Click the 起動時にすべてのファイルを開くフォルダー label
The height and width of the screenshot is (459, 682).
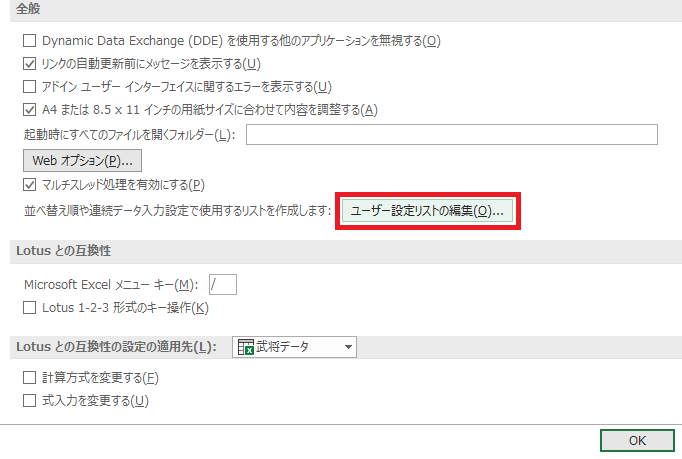(130, 134)
